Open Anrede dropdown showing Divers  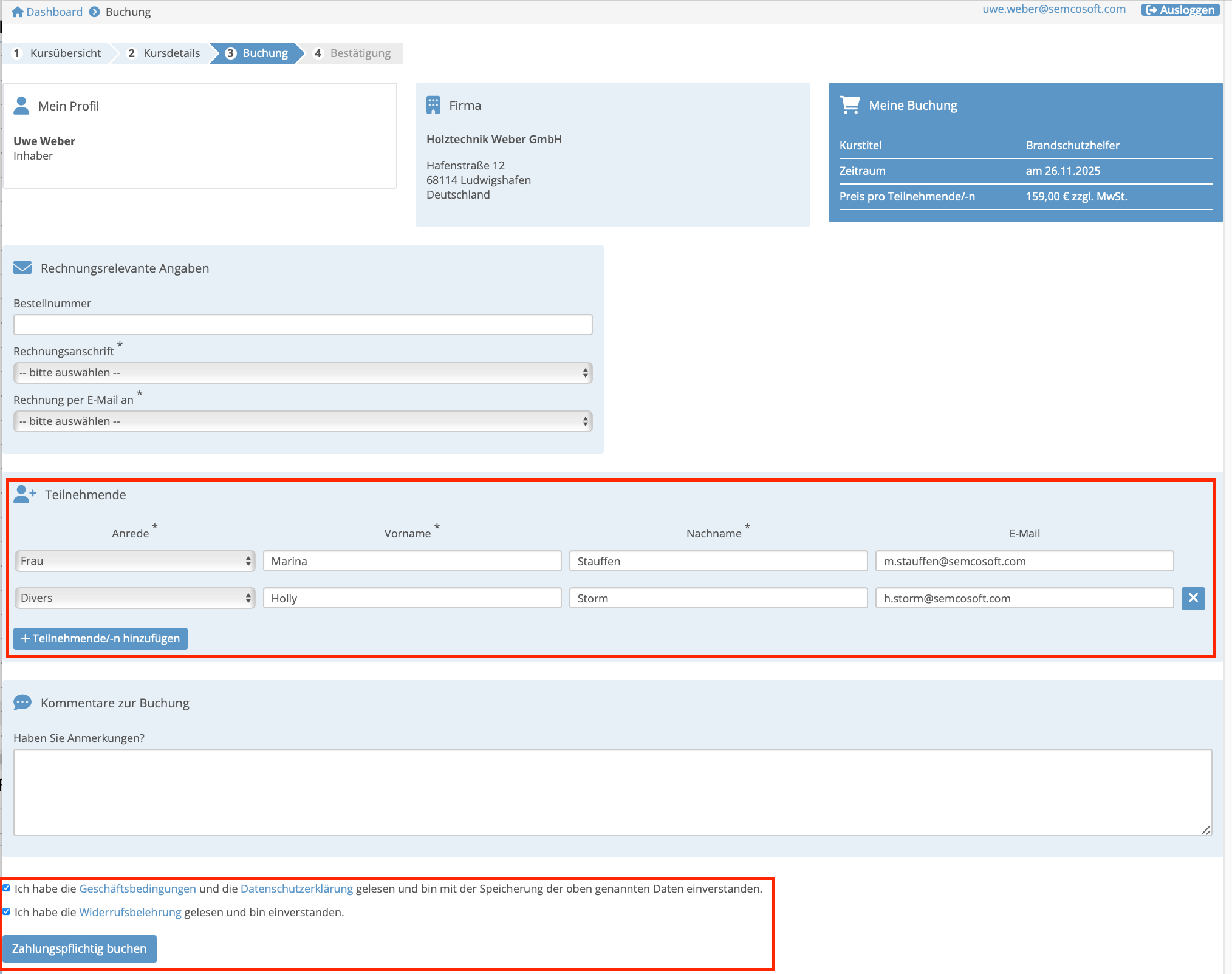135,598
